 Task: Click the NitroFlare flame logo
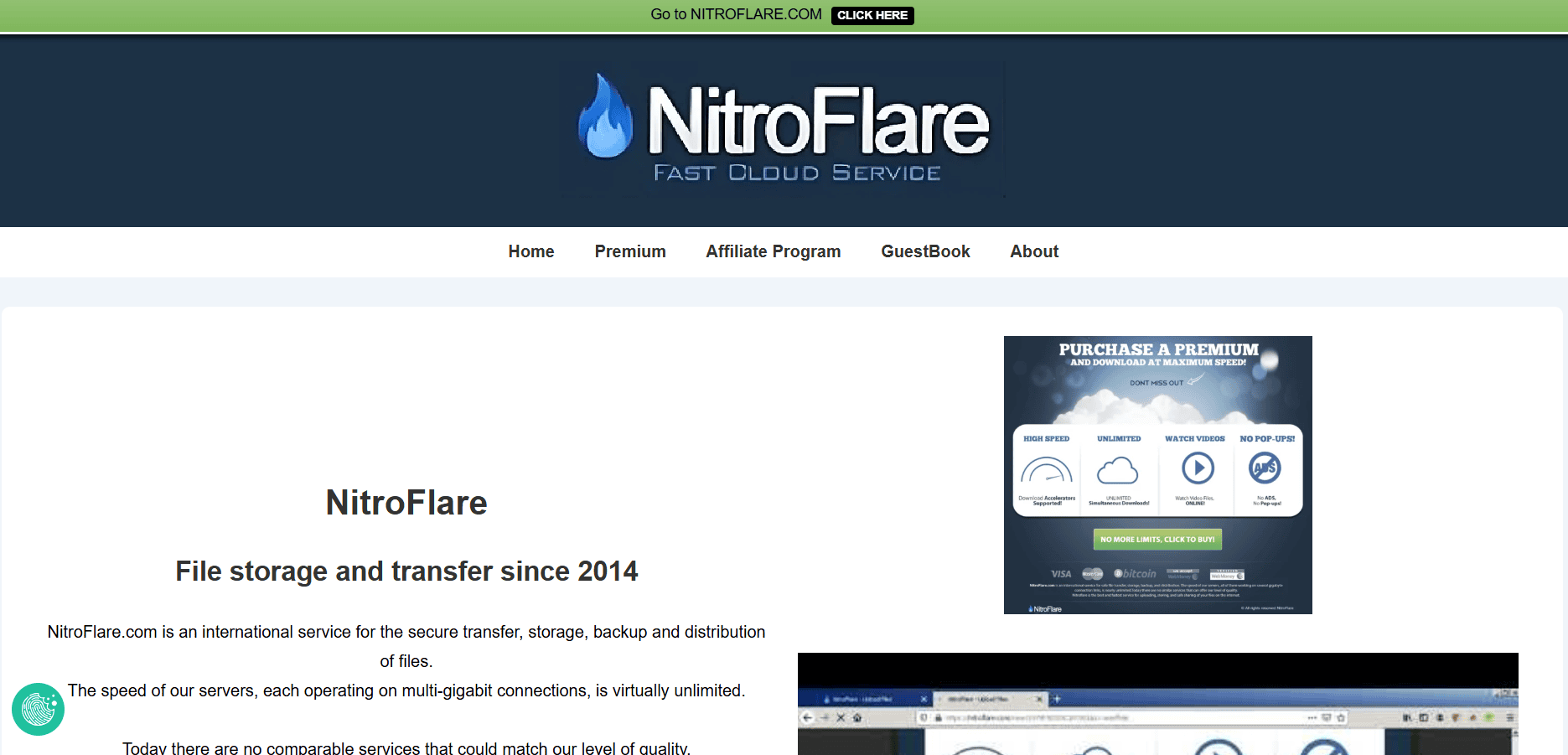pos(605,116)
